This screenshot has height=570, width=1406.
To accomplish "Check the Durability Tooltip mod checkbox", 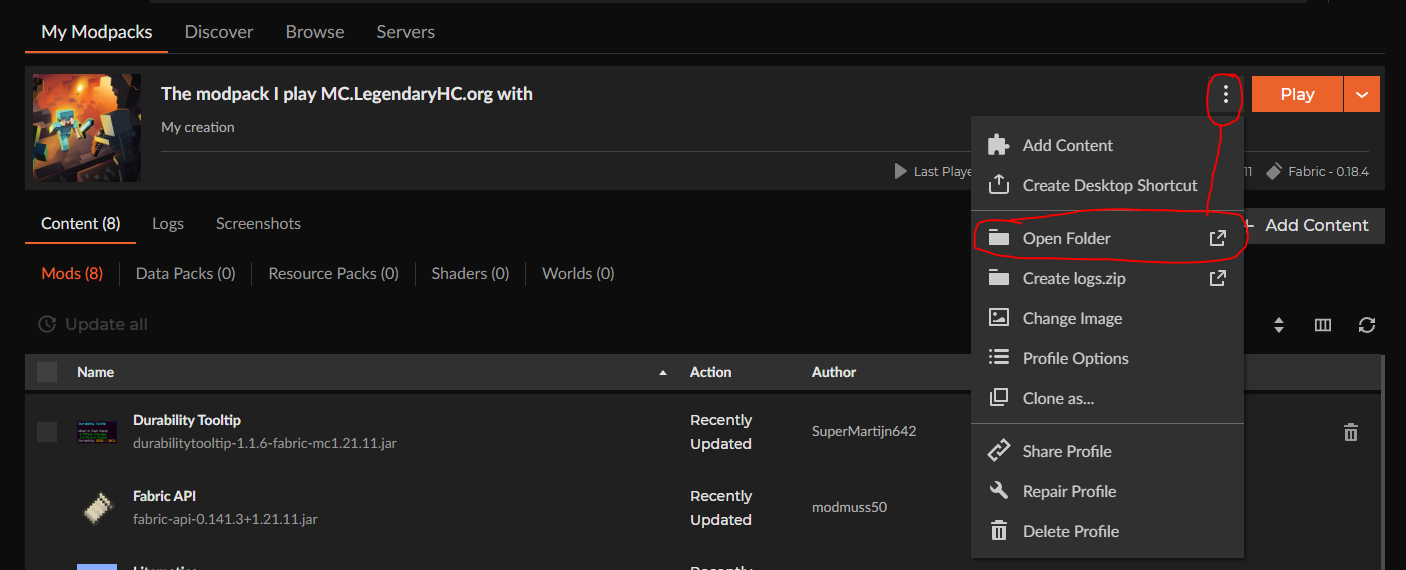I will pyautogui.click(x=47, y=432).
